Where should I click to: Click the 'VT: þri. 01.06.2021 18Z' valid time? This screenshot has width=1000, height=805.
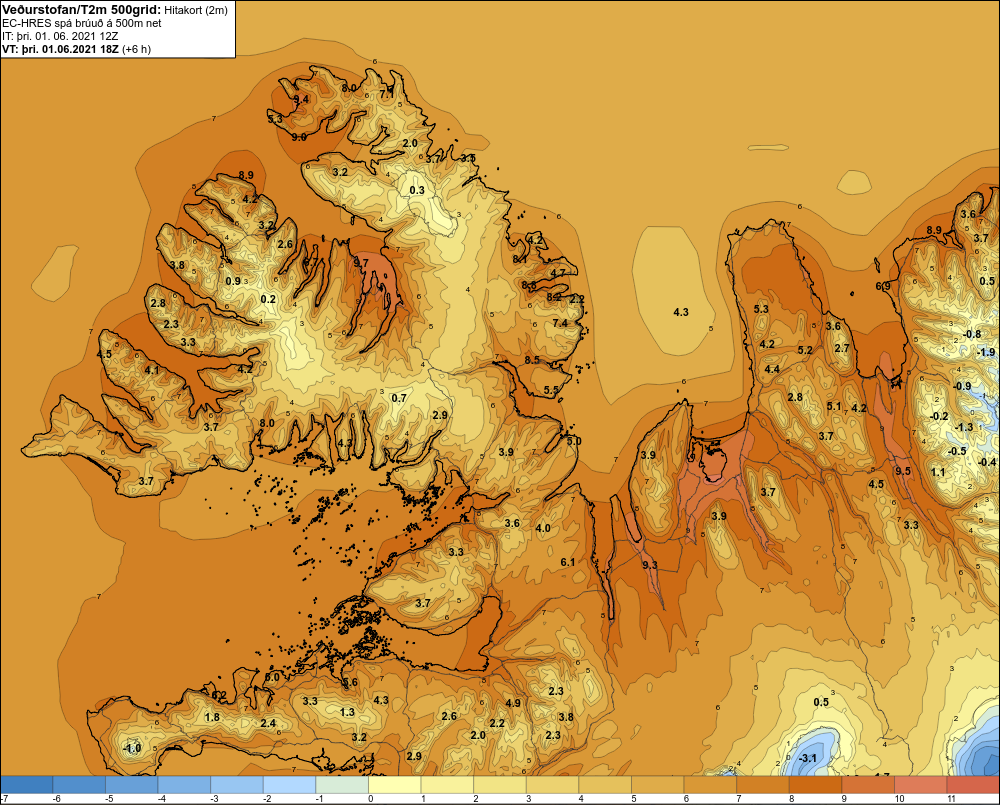click(x=61, y=49)
